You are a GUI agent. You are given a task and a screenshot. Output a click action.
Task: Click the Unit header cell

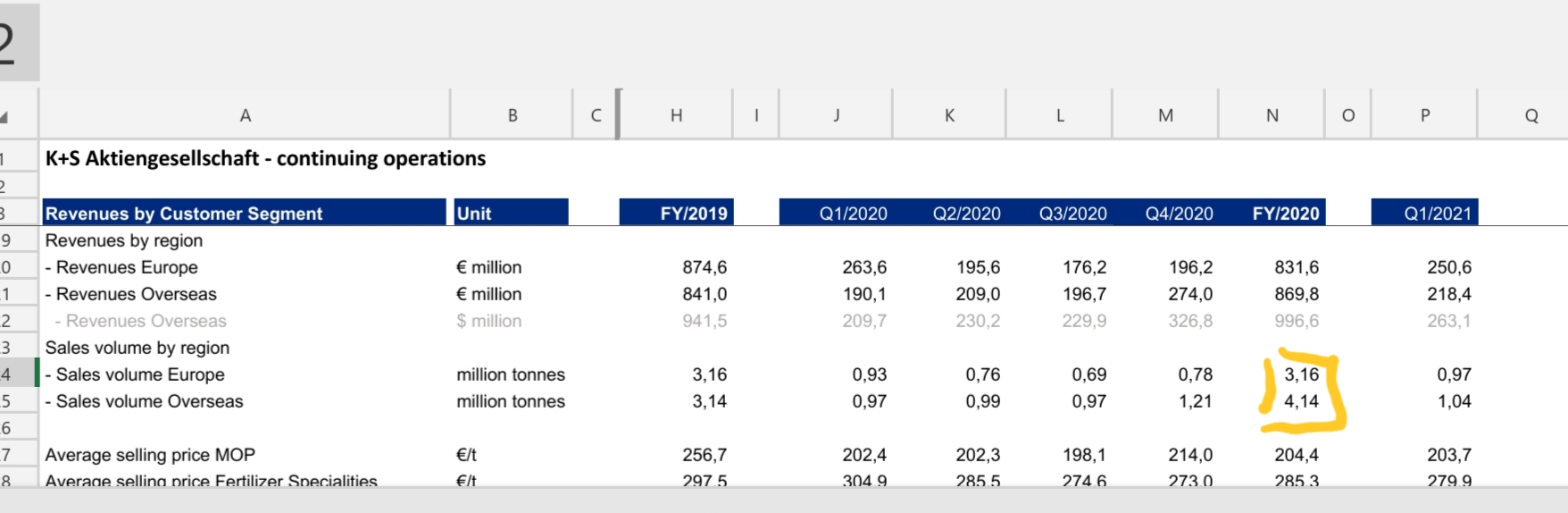click(511, 214)
